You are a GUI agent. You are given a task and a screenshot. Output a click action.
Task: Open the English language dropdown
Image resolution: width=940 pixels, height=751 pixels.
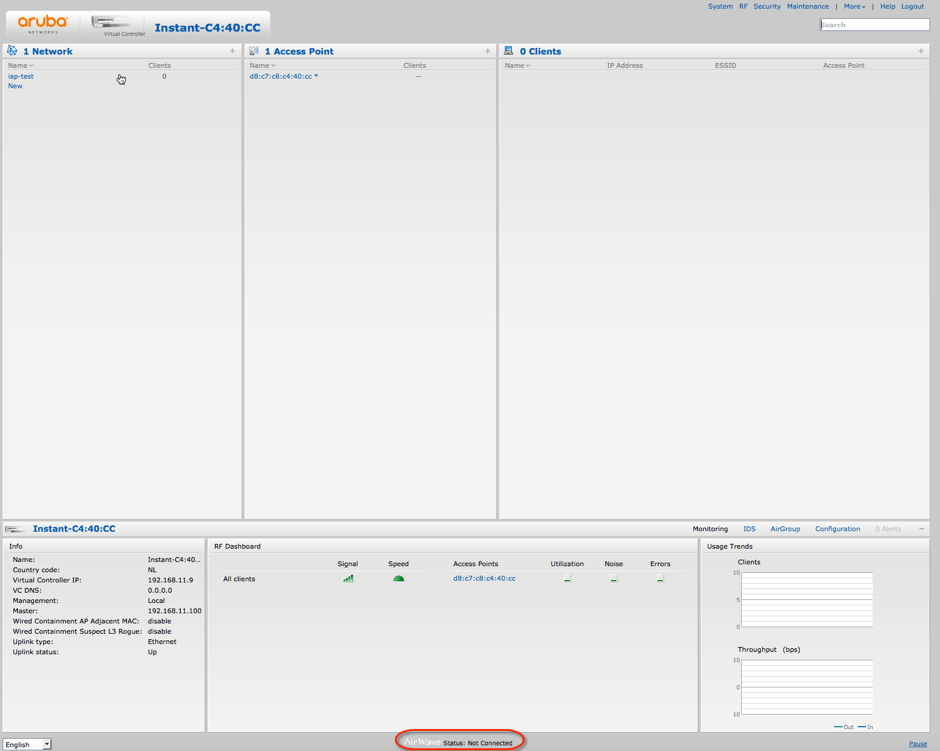tap(27, 744)
